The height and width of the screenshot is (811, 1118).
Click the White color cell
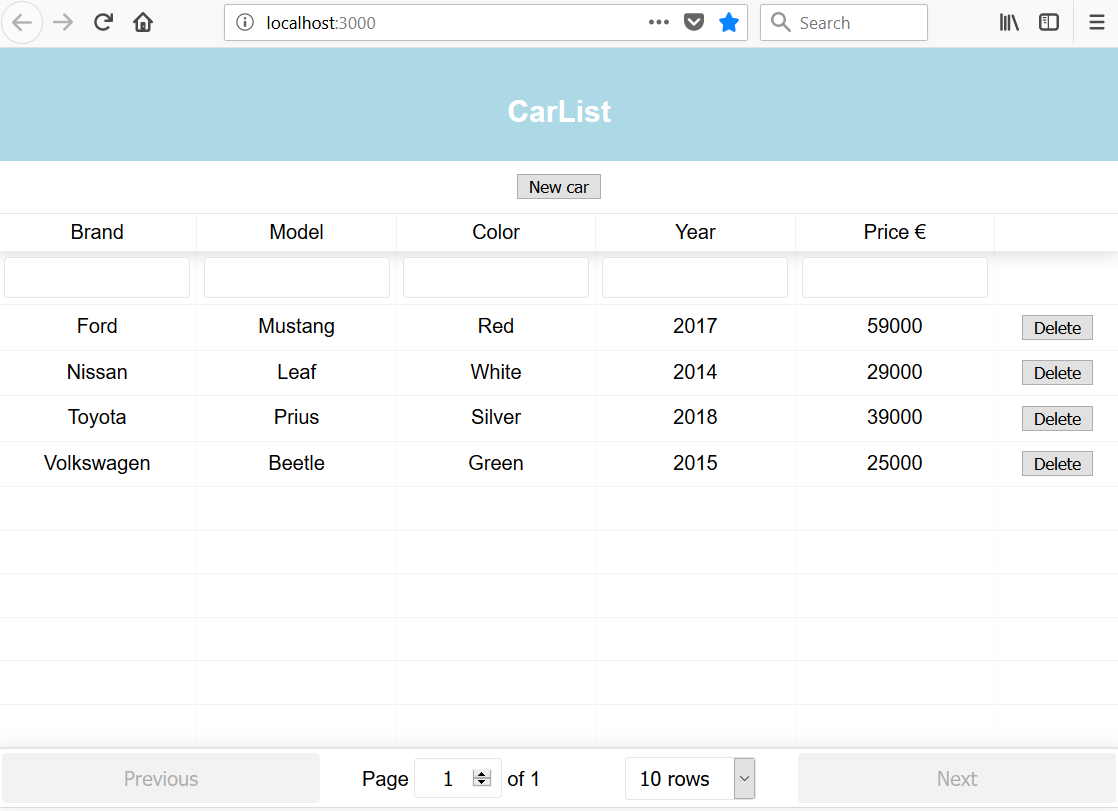tap(496, 372)
